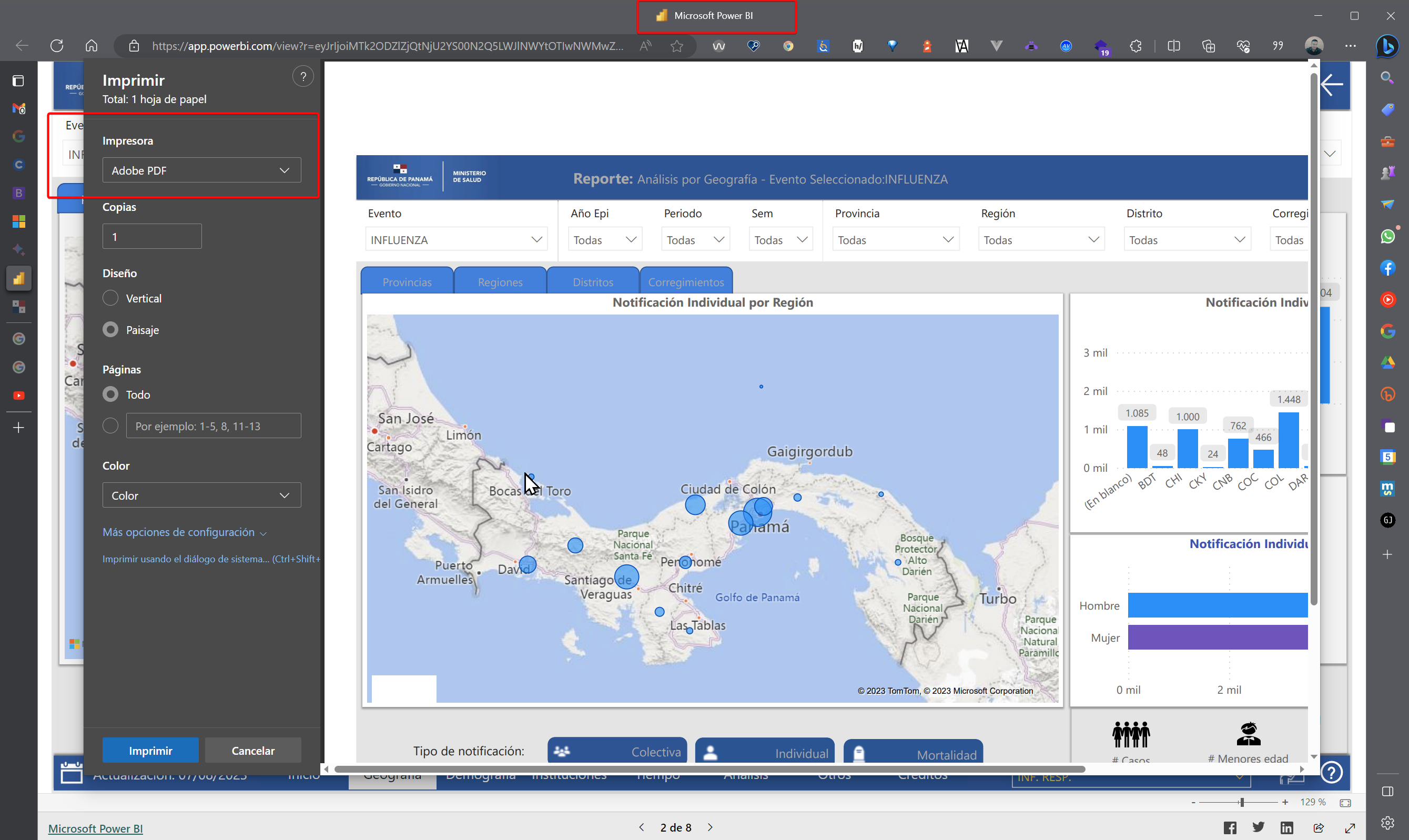Open the Microsoft Power BI link
This screenshot has width=1409, height=840.
95,828
